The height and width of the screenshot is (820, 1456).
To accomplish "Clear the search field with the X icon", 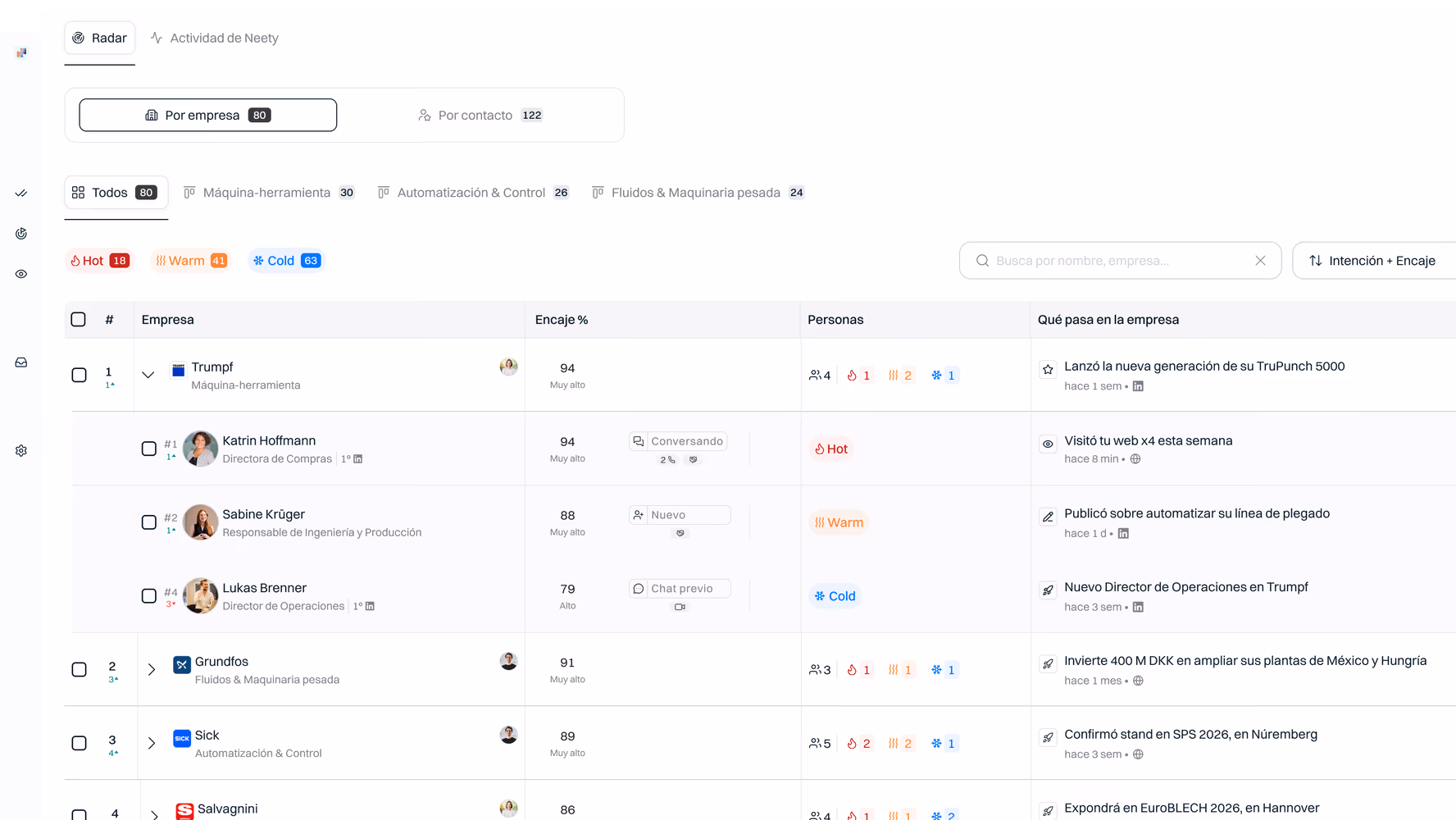I will point(1260,261).
